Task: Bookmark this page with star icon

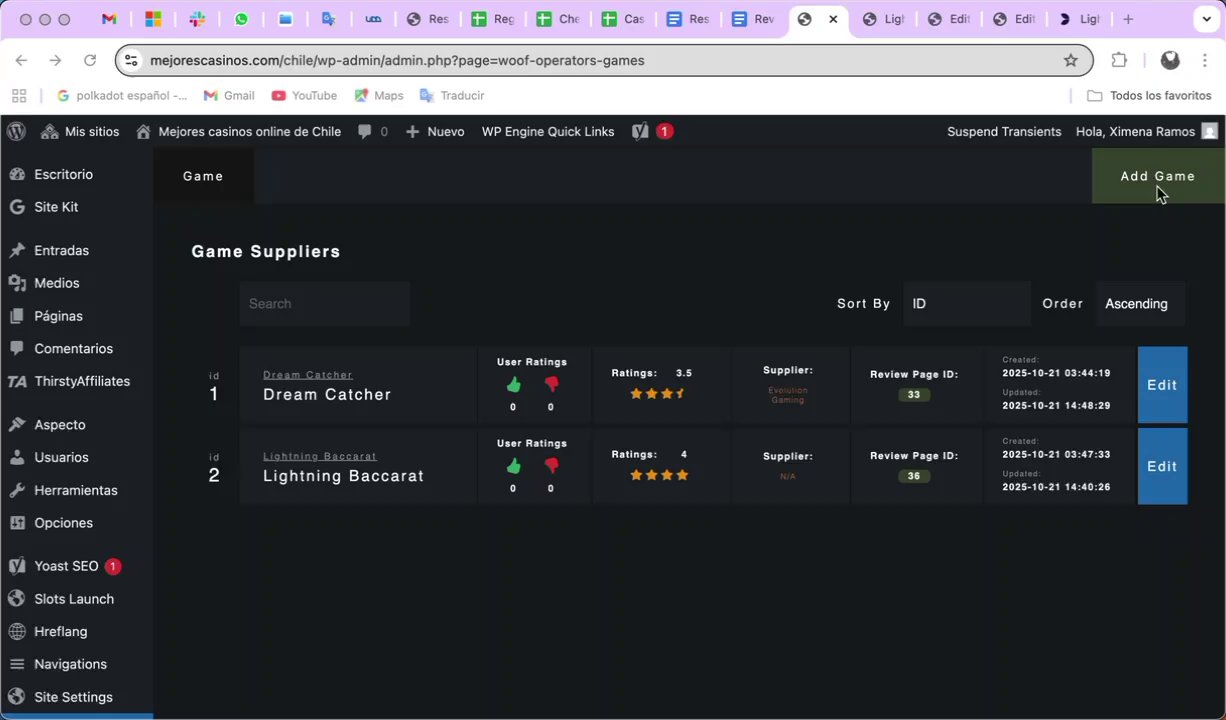Action: [x=1071, y=60]
